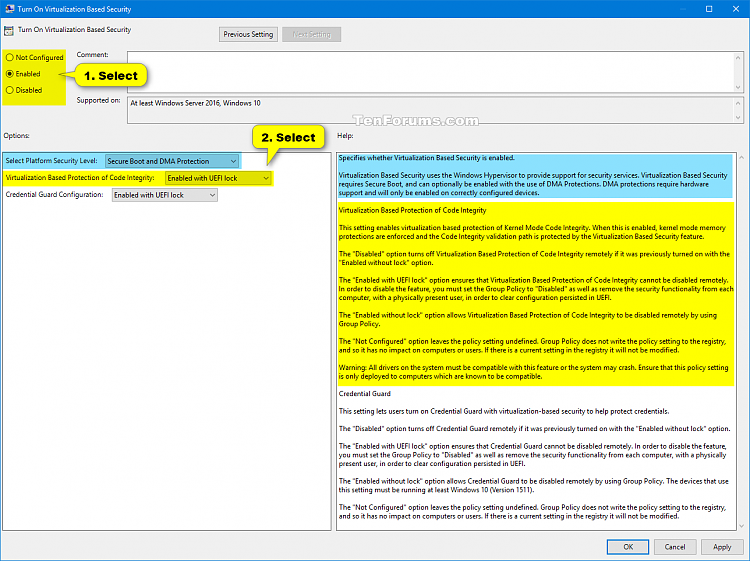The height and width of the screenshot is (561, 750).
Task: Click the 'Select Platform Security Level:' label
Action: point(52,161)
